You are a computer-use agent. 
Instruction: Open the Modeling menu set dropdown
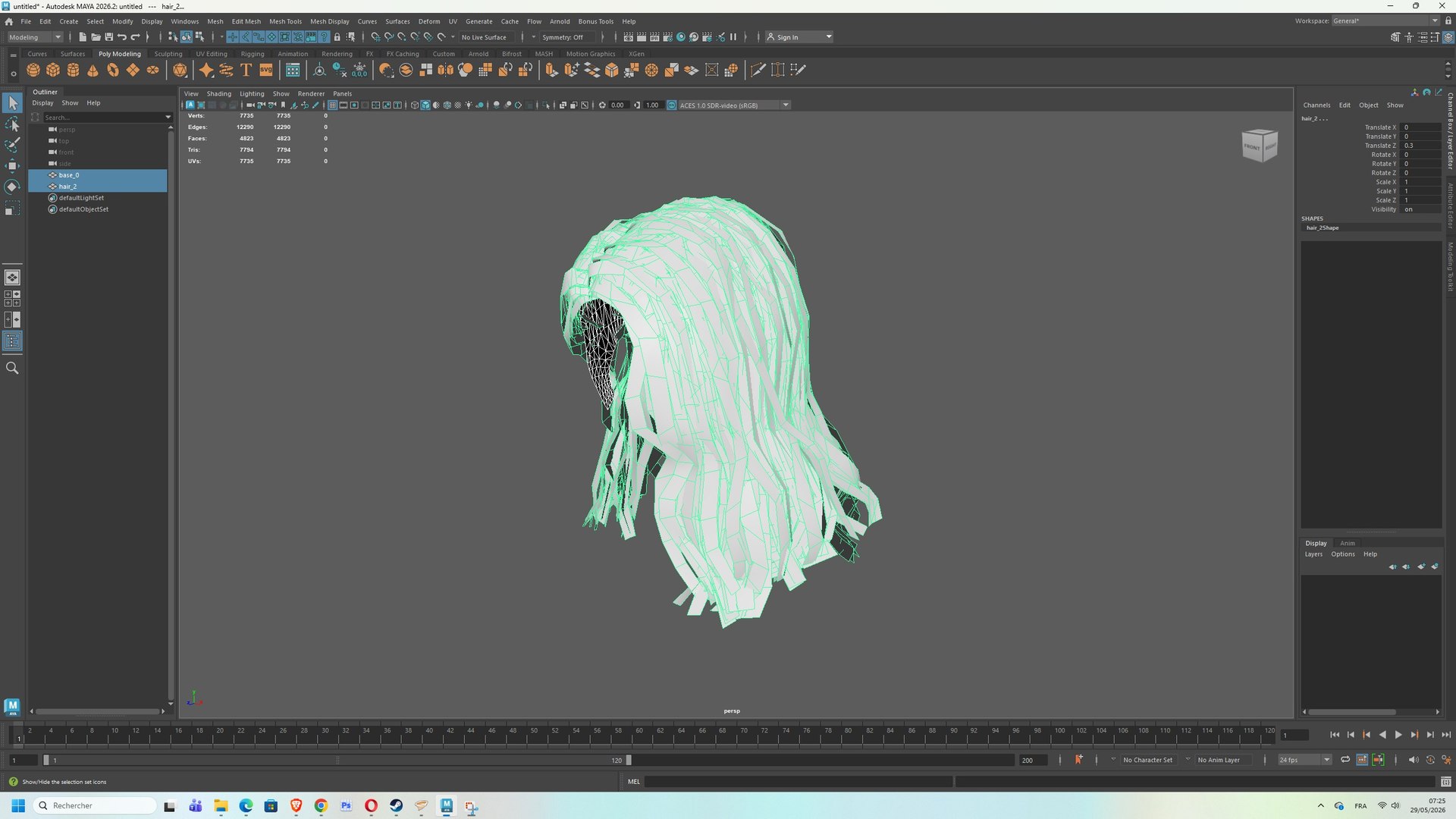35,37
